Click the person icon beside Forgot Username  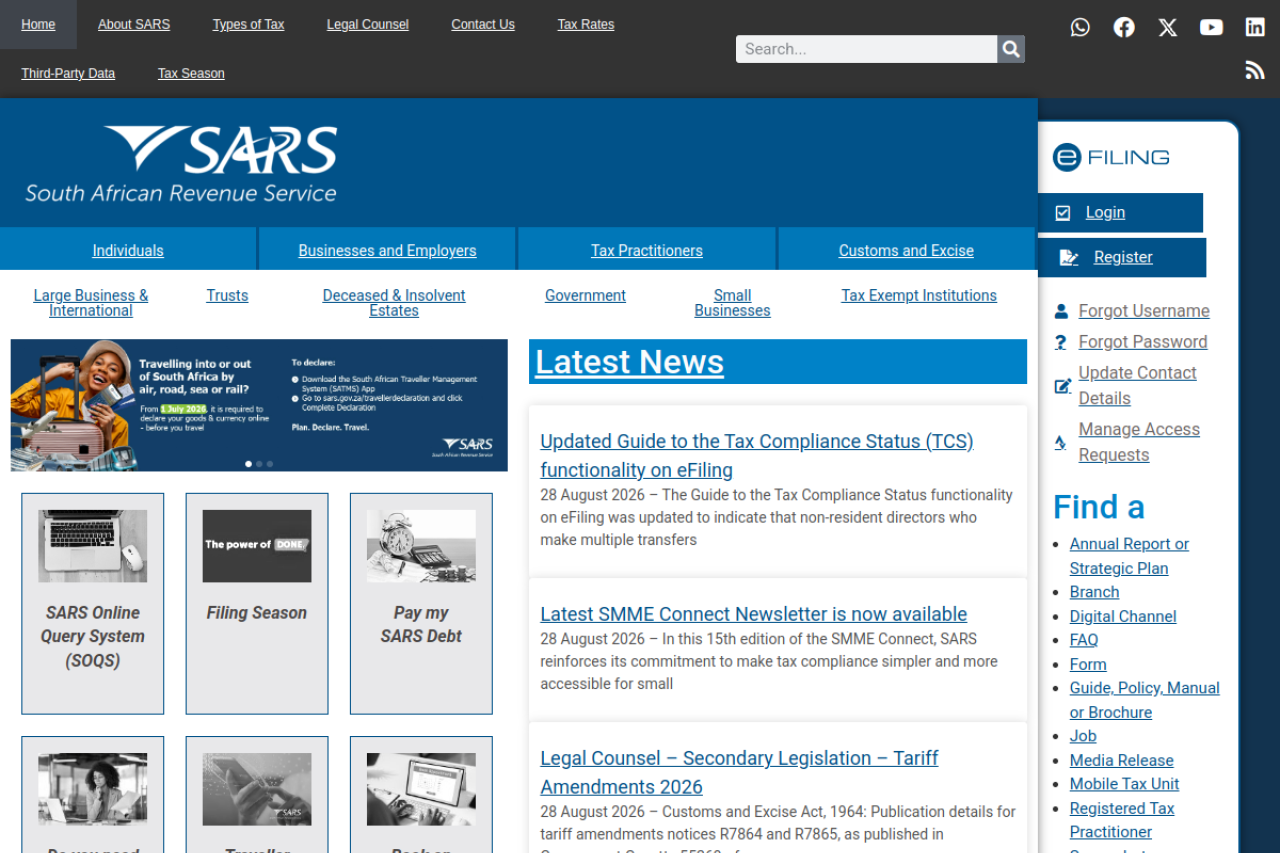(1061, 312)
